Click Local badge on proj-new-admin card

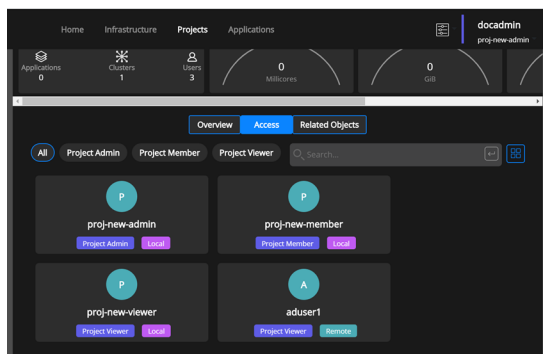point(156,243)
